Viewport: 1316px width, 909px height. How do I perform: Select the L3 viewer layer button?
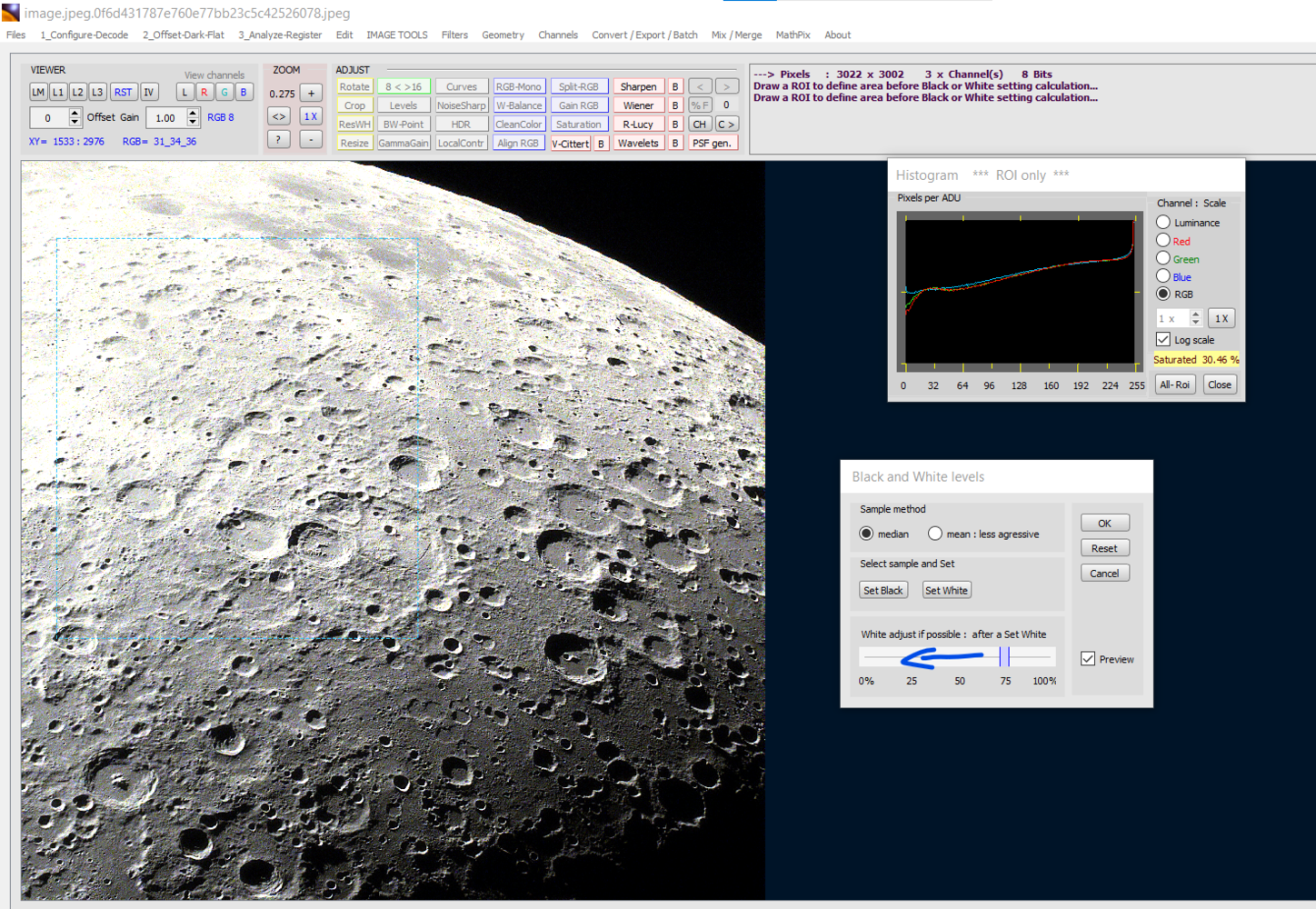(97, 92)
